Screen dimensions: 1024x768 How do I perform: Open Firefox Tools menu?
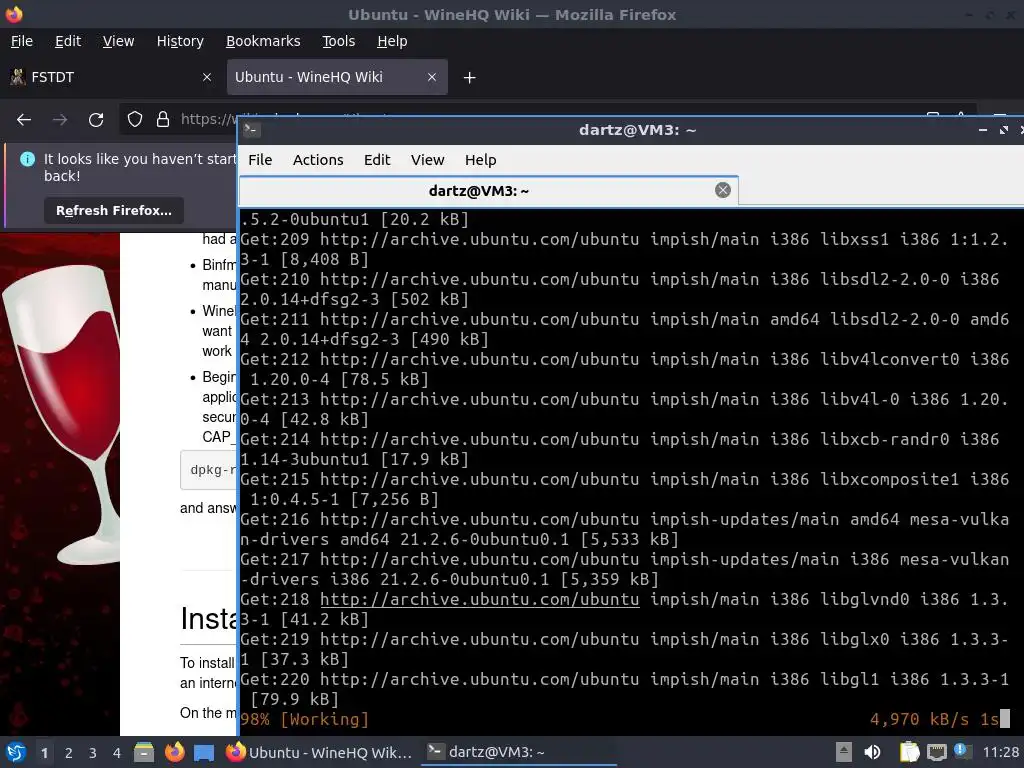pos(338,41)
